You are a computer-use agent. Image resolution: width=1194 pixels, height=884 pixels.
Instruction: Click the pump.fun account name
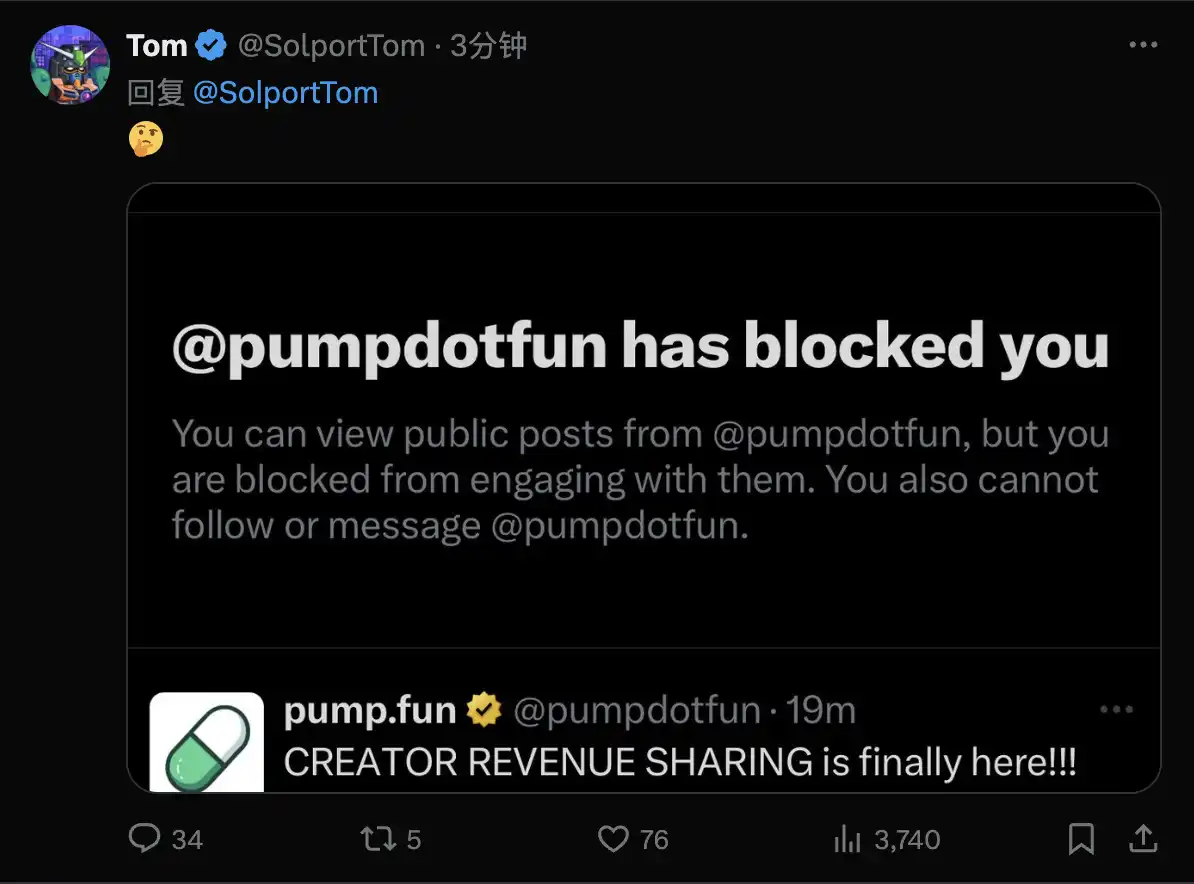point(369,711)
